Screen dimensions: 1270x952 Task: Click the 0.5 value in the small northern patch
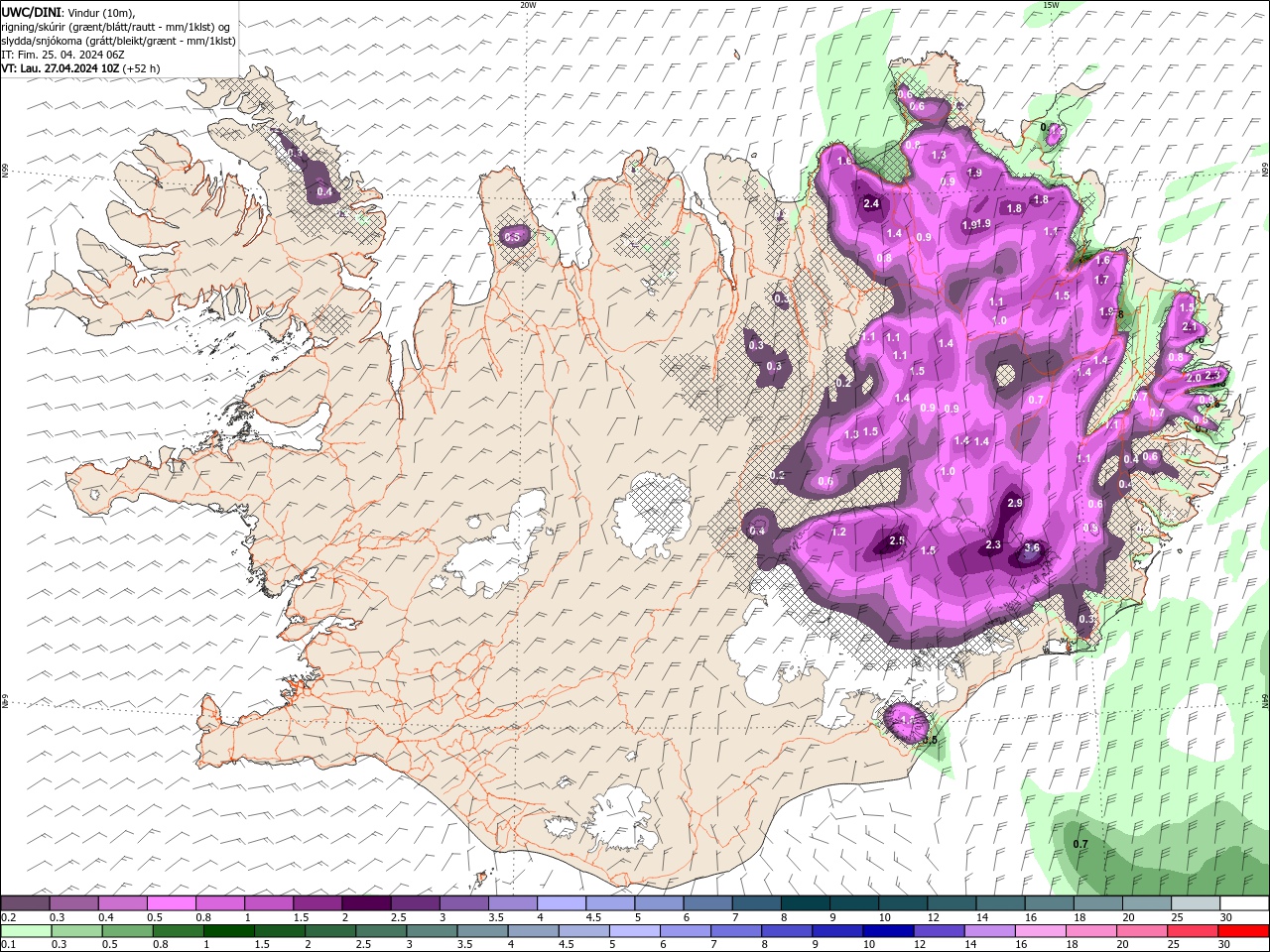(x=512, y=237)
